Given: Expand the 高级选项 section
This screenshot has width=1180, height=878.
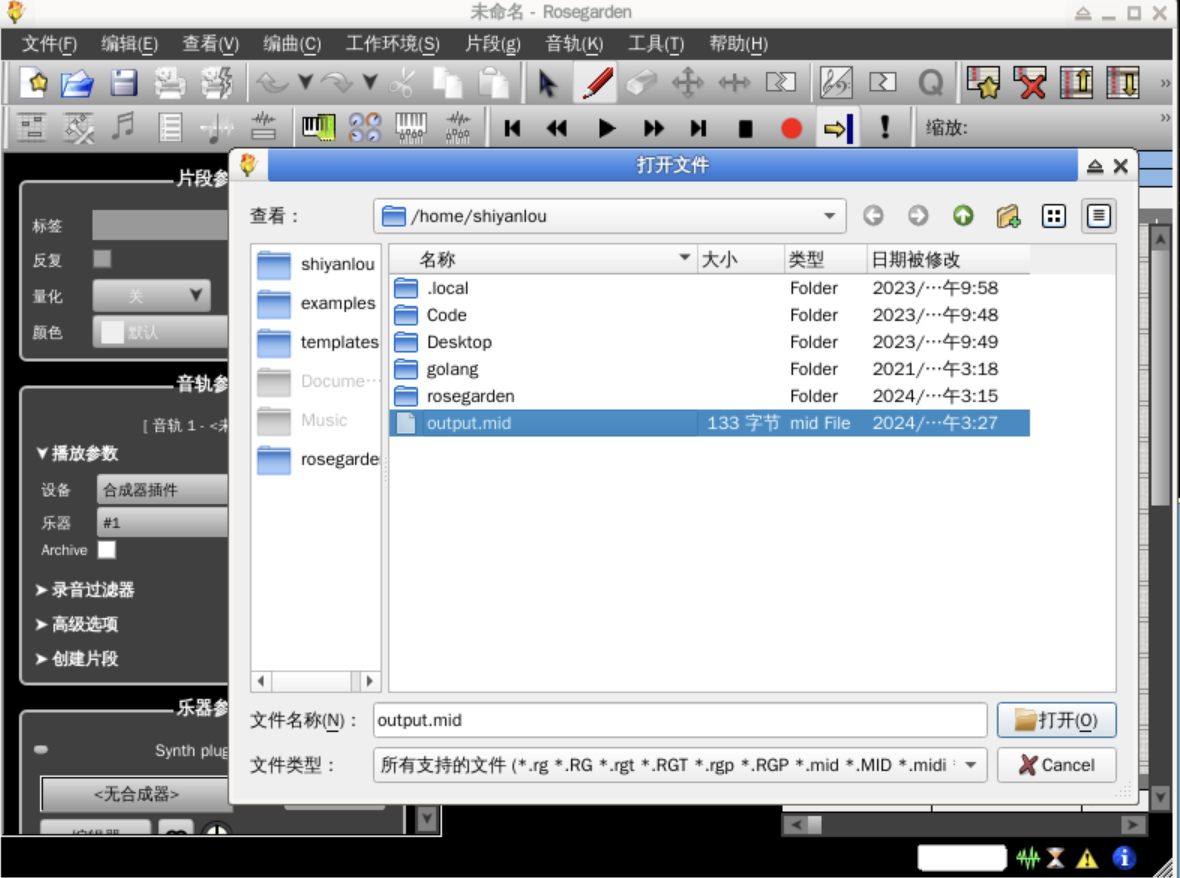Looking at the screenshot, I should [x=77, y=624].
